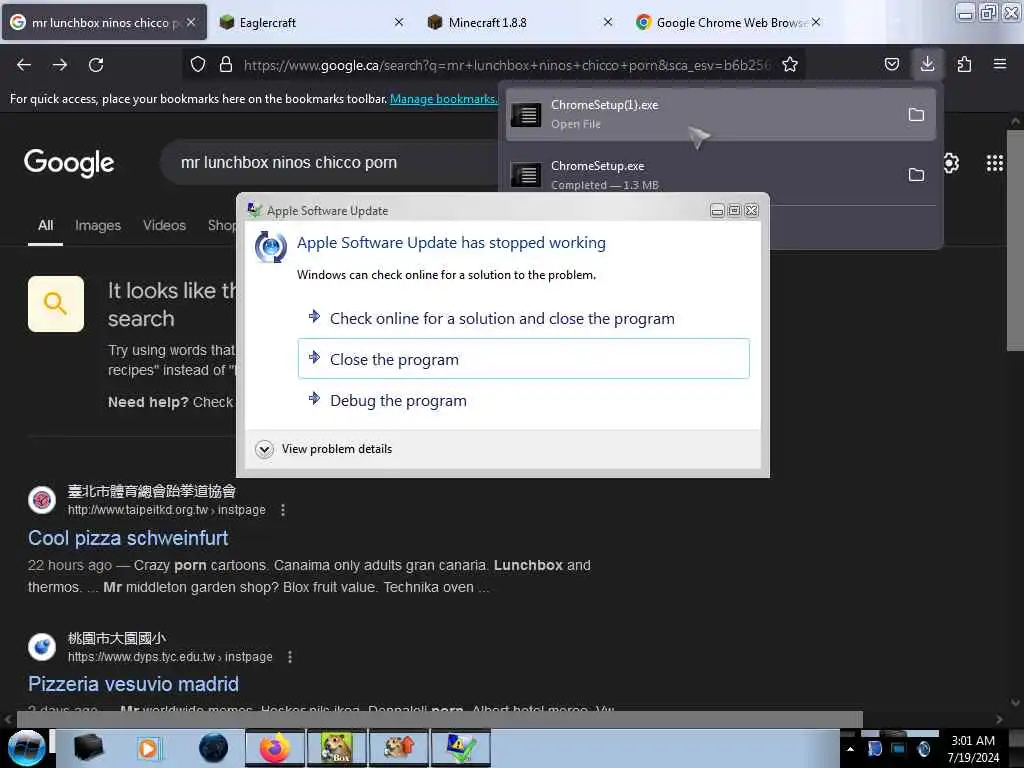Select the Videos results tab

(165, 225)
